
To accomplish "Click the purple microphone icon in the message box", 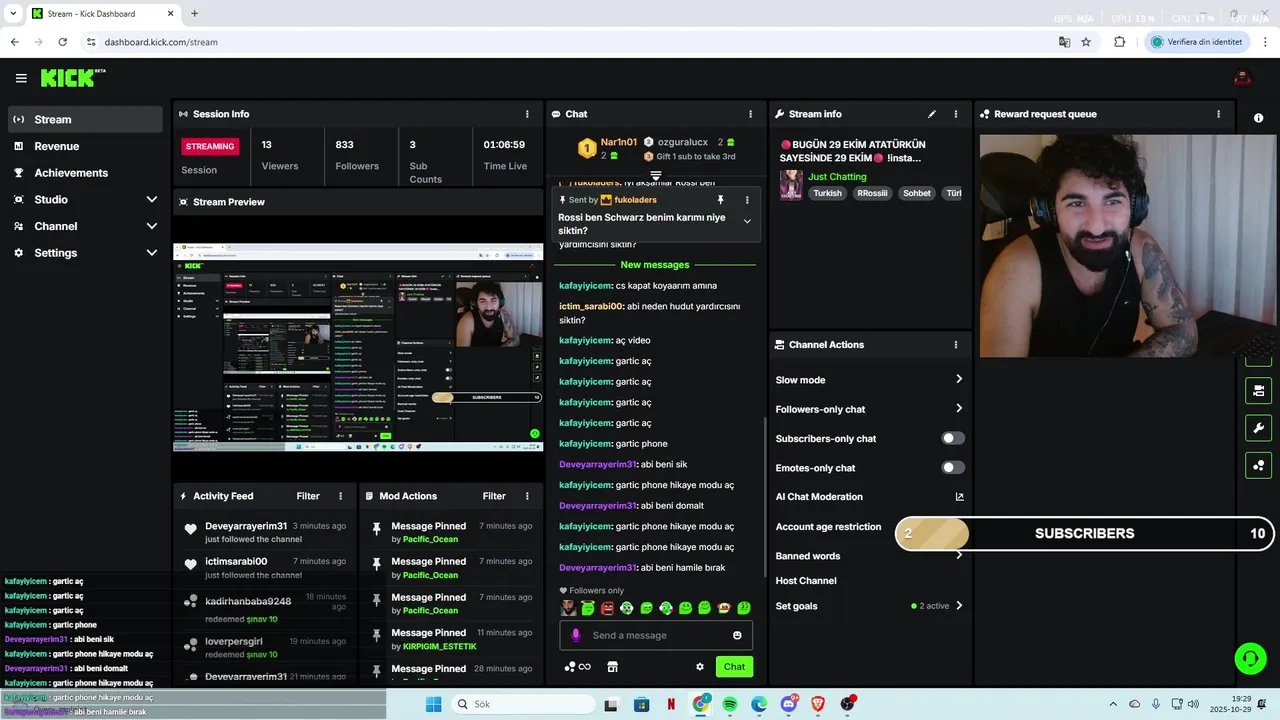I will coord(575,635).
